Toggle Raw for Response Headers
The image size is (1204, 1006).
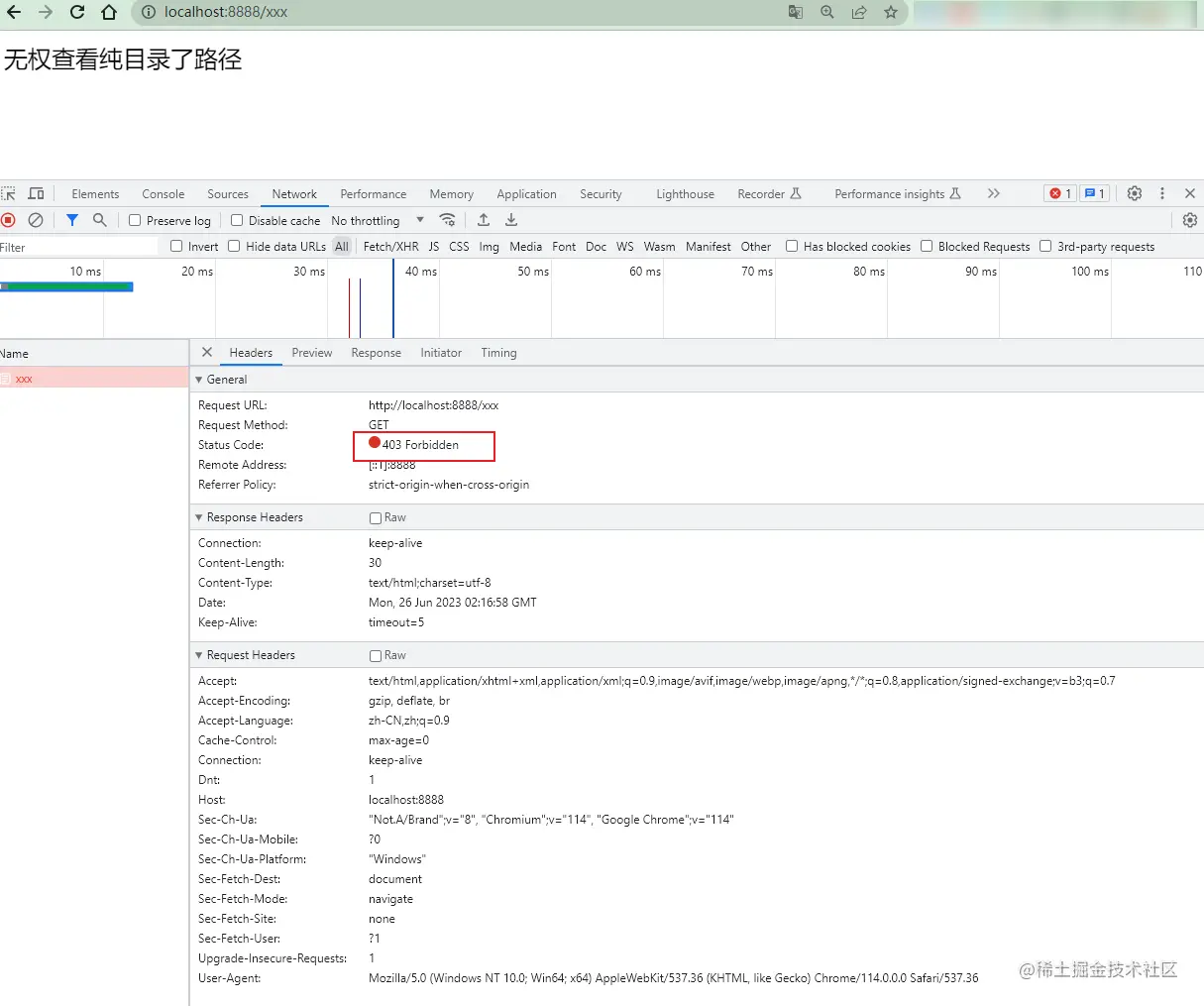coord(376,517)
